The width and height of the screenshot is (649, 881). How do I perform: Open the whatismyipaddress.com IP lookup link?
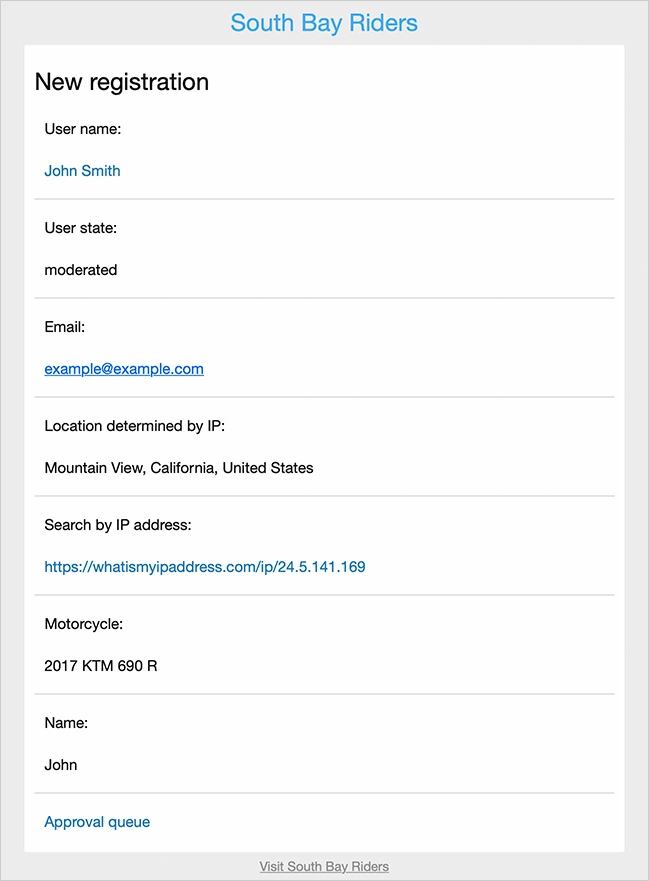[x=205, y=567]
